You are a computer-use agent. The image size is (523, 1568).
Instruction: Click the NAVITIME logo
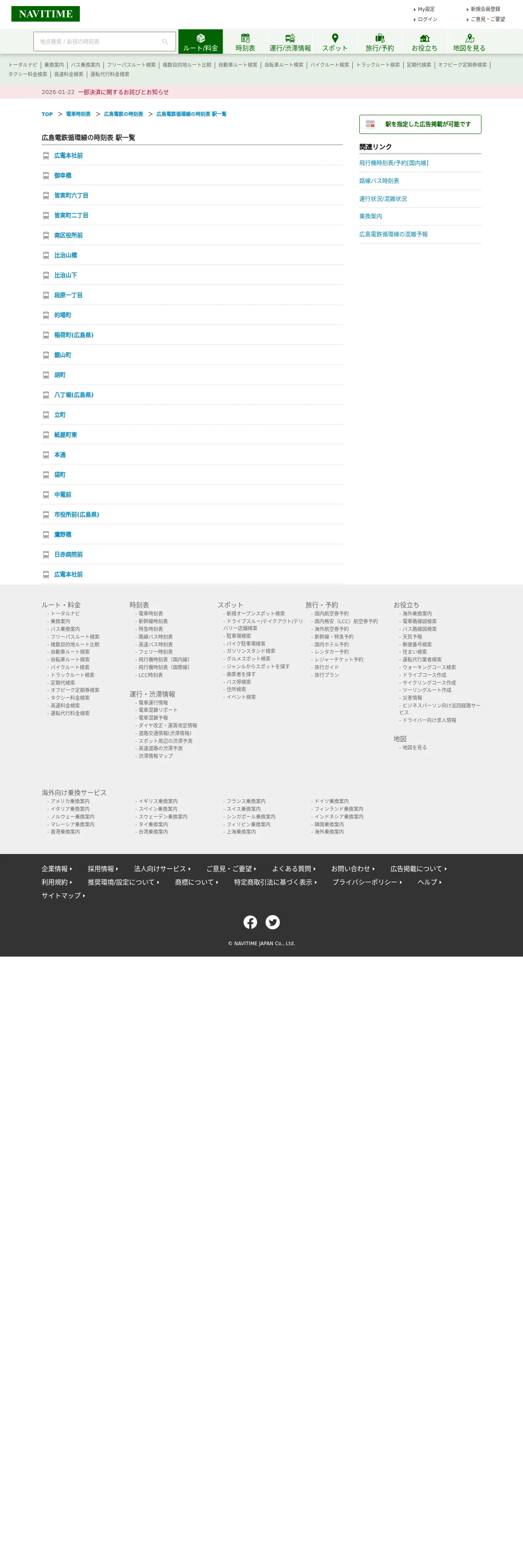pyautogui.click(x=45, y=14)
